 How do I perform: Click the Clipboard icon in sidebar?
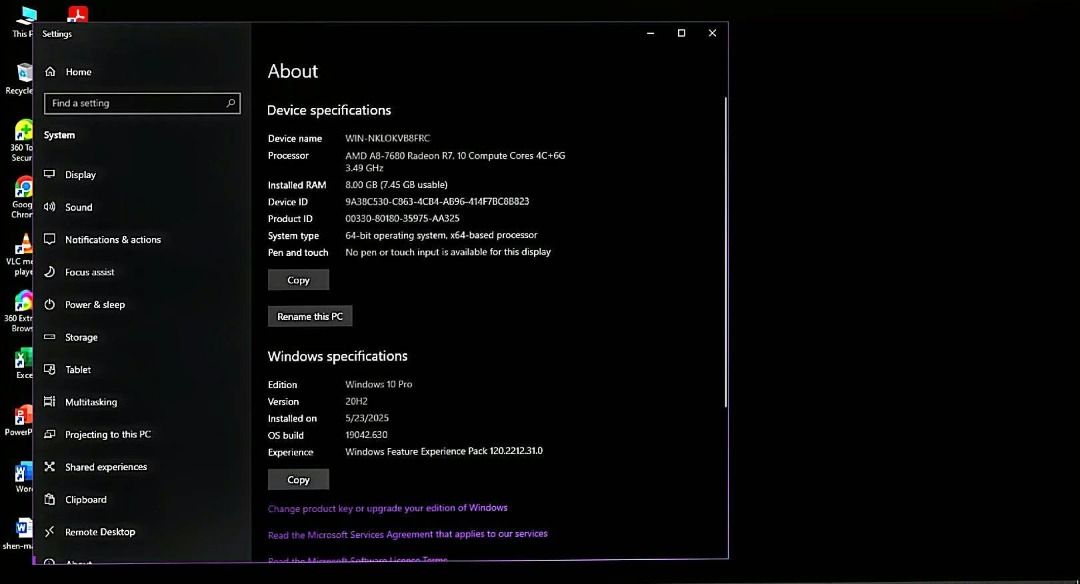click(x=50, y=499)
